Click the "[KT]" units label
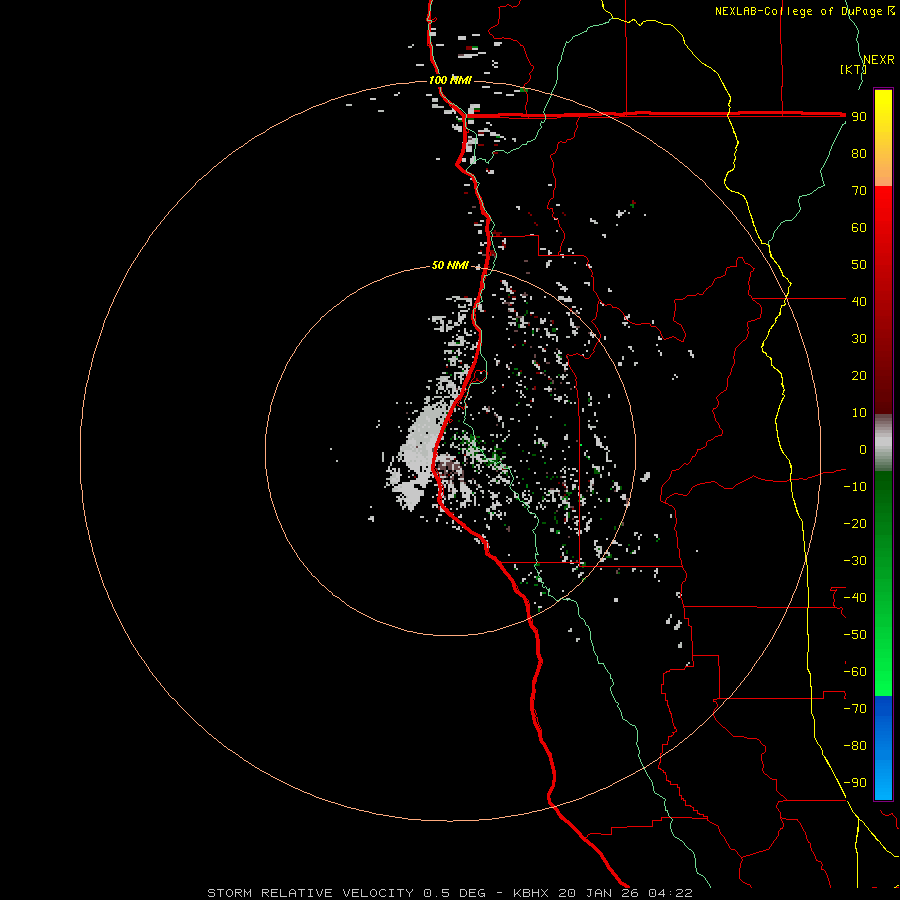900x900 pixels. coord(853,69)
